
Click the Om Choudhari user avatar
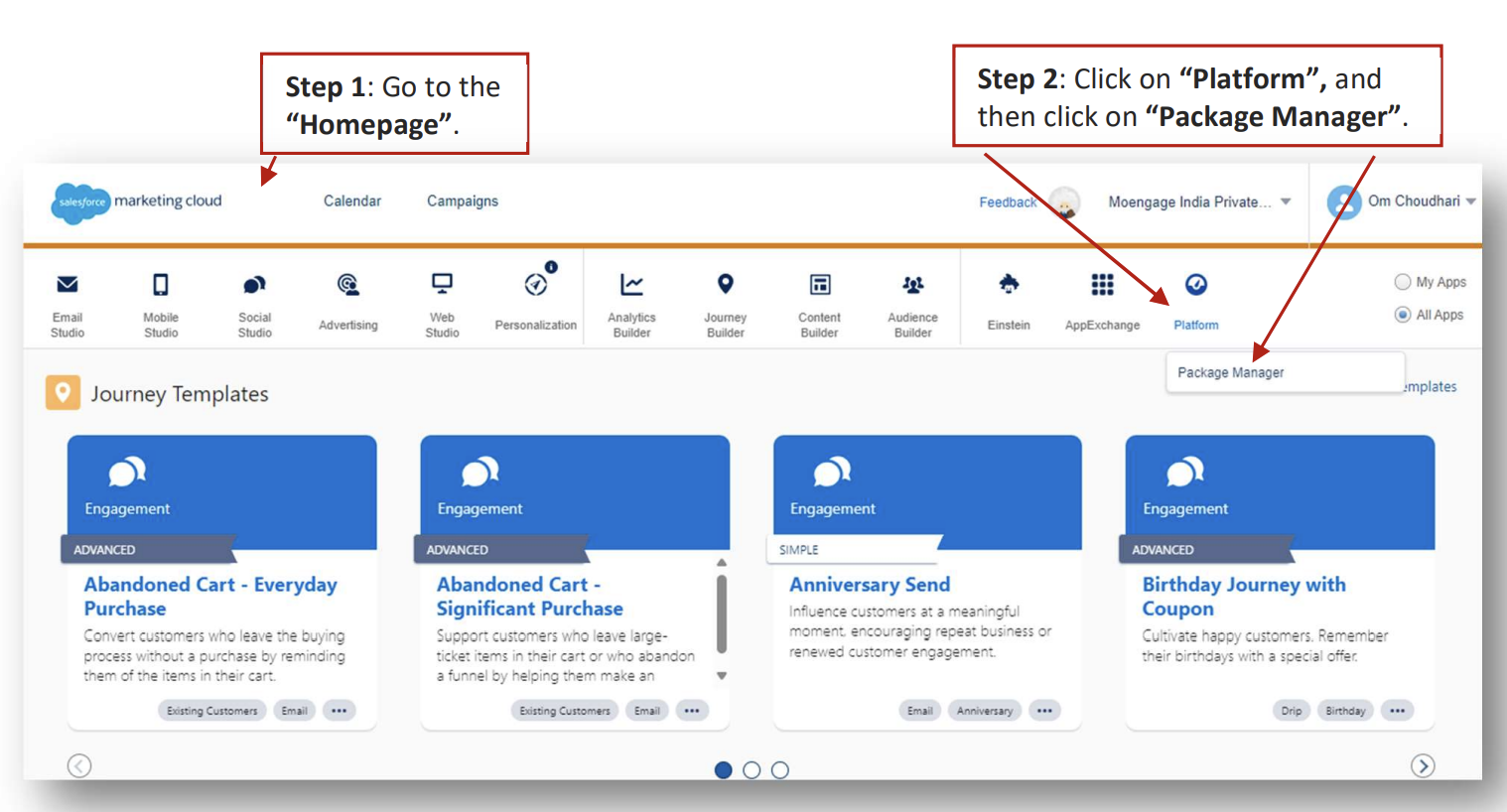click(1344, 203)
